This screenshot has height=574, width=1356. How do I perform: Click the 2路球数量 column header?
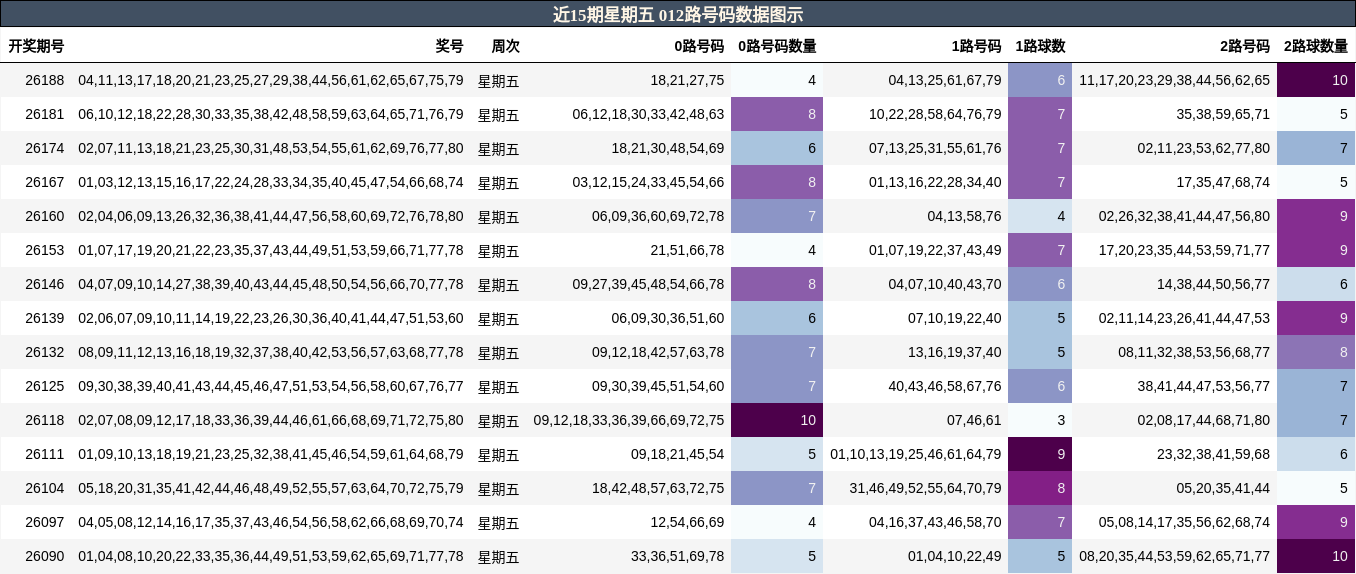pyautogui.click(x=1316, y=46)
